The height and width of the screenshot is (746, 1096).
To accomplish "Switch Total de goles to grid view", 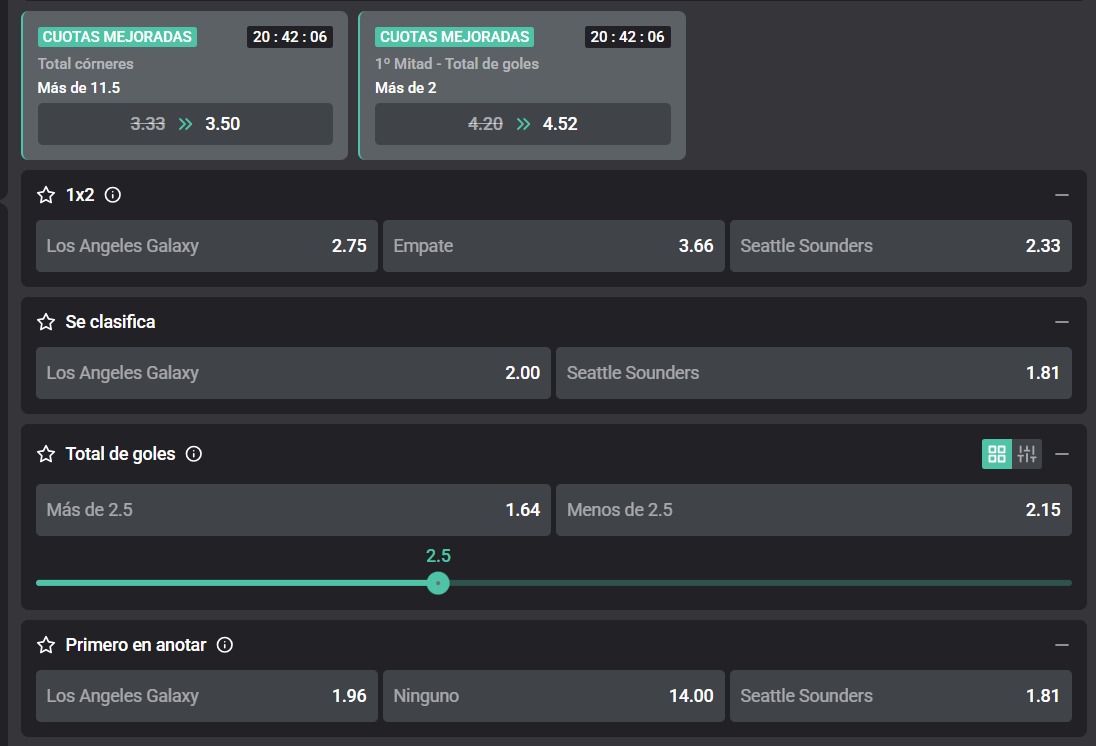I will point(997,454).
